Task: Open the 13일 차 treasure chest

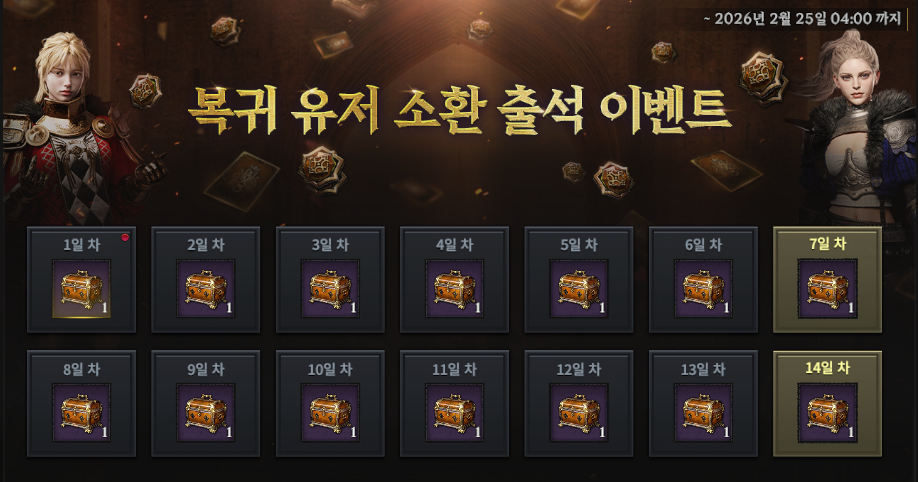Action: (x=703, y=413)
